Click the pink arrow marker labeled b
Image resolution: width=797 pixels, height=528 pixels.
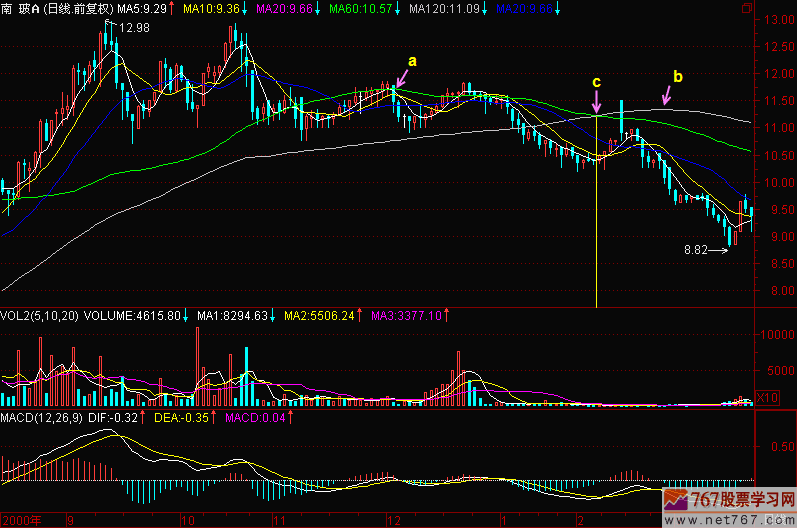667,94
